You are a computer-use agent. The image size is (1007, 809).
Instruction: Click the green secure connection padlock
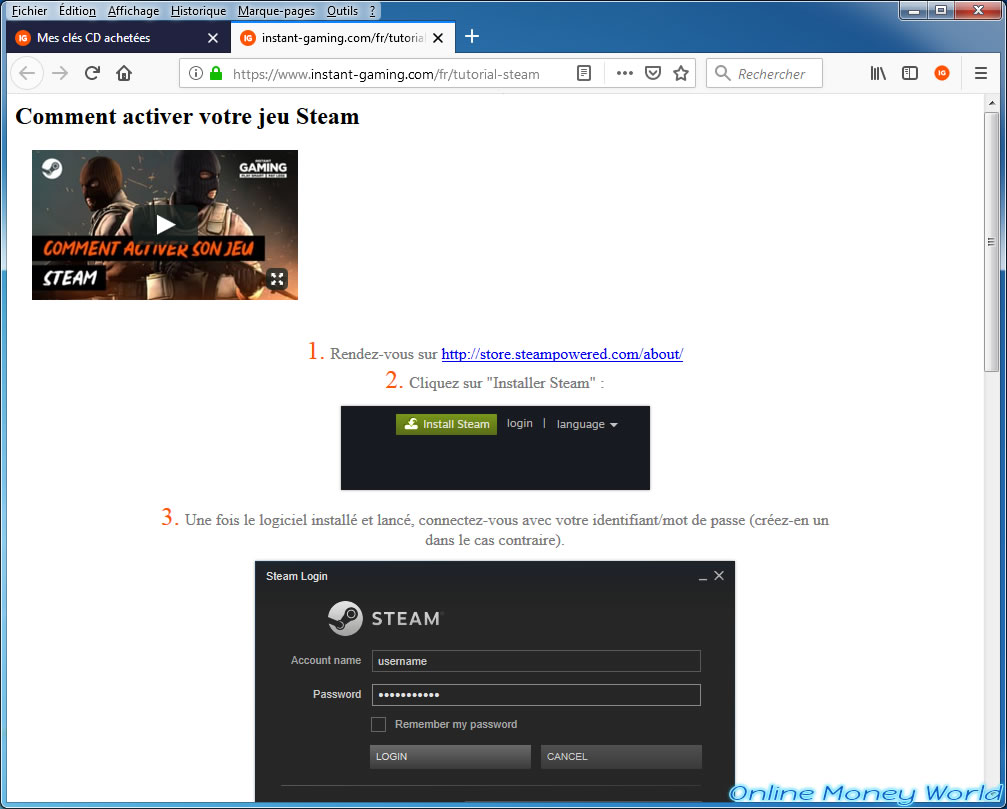tap(216, 73)
